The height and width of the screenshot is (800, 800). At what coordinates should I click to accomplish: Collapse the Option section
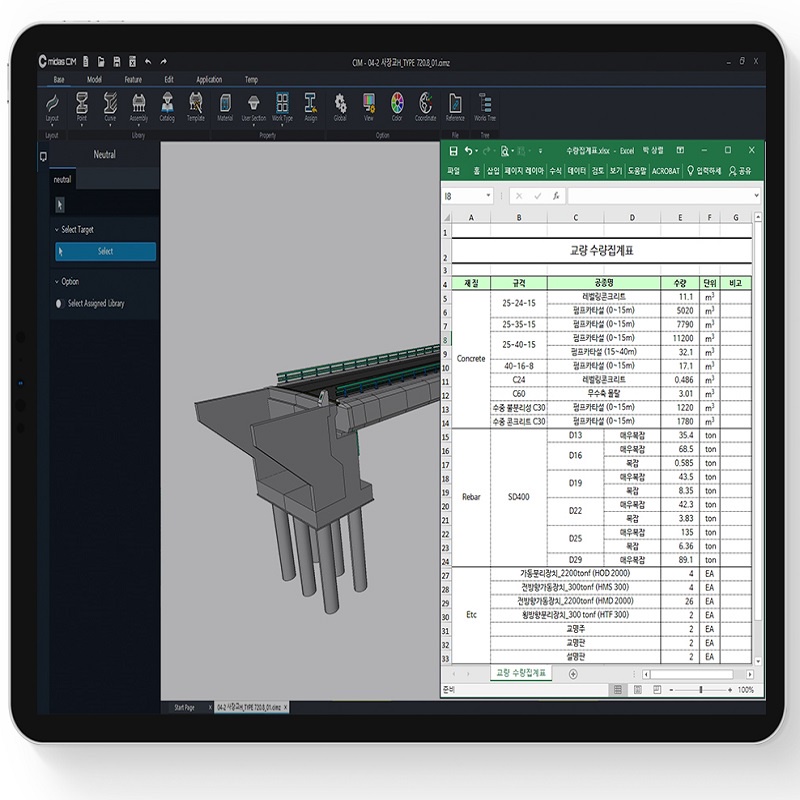(57, 282)
